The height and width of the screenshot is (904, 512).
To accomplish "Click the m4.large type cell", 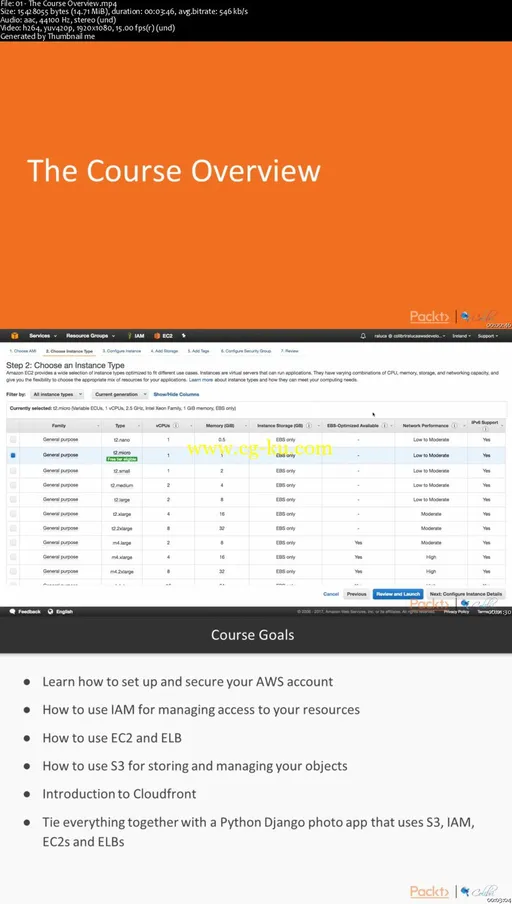I will [x=121, y=543].
